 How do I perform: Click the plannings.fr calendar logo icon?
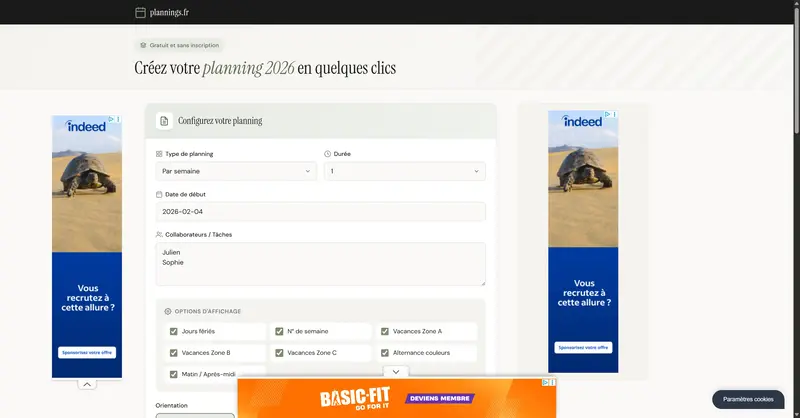point(140,13)
